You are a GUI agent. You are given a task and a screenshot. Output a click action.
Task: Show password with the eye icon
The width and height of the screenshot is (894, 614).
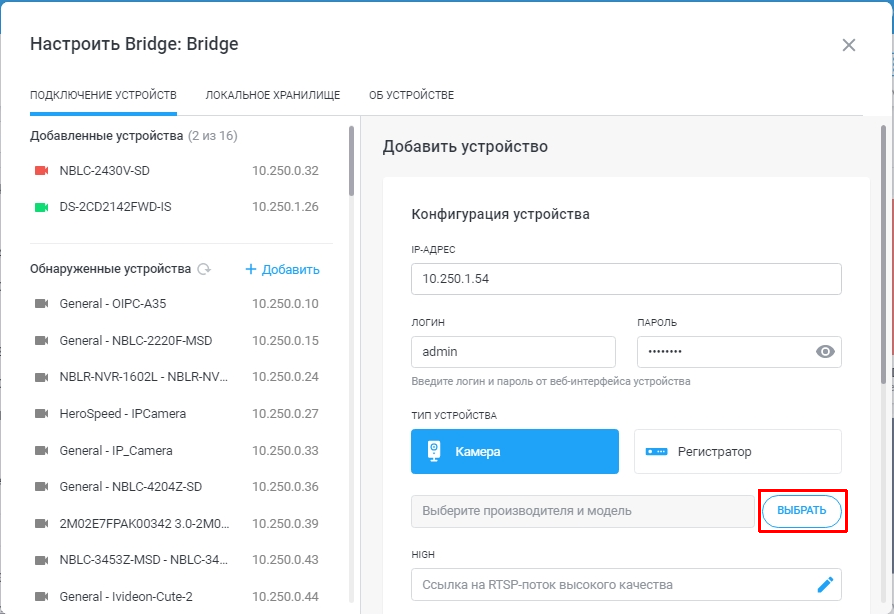pos(825,352)
